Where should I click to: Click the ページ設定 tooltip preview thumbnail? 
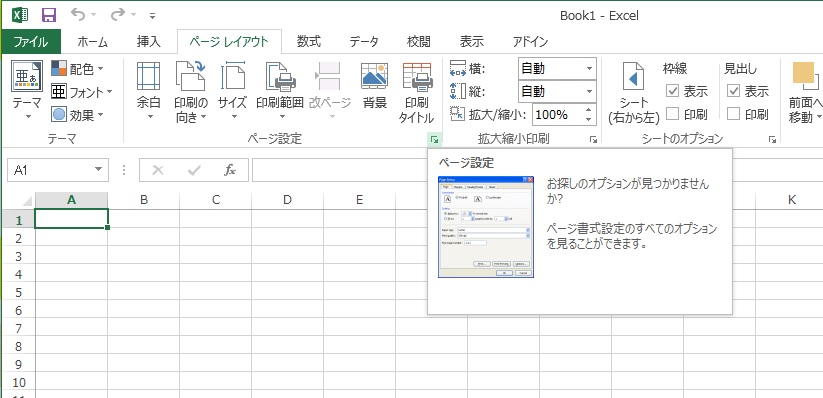click(x=486, y=227)
